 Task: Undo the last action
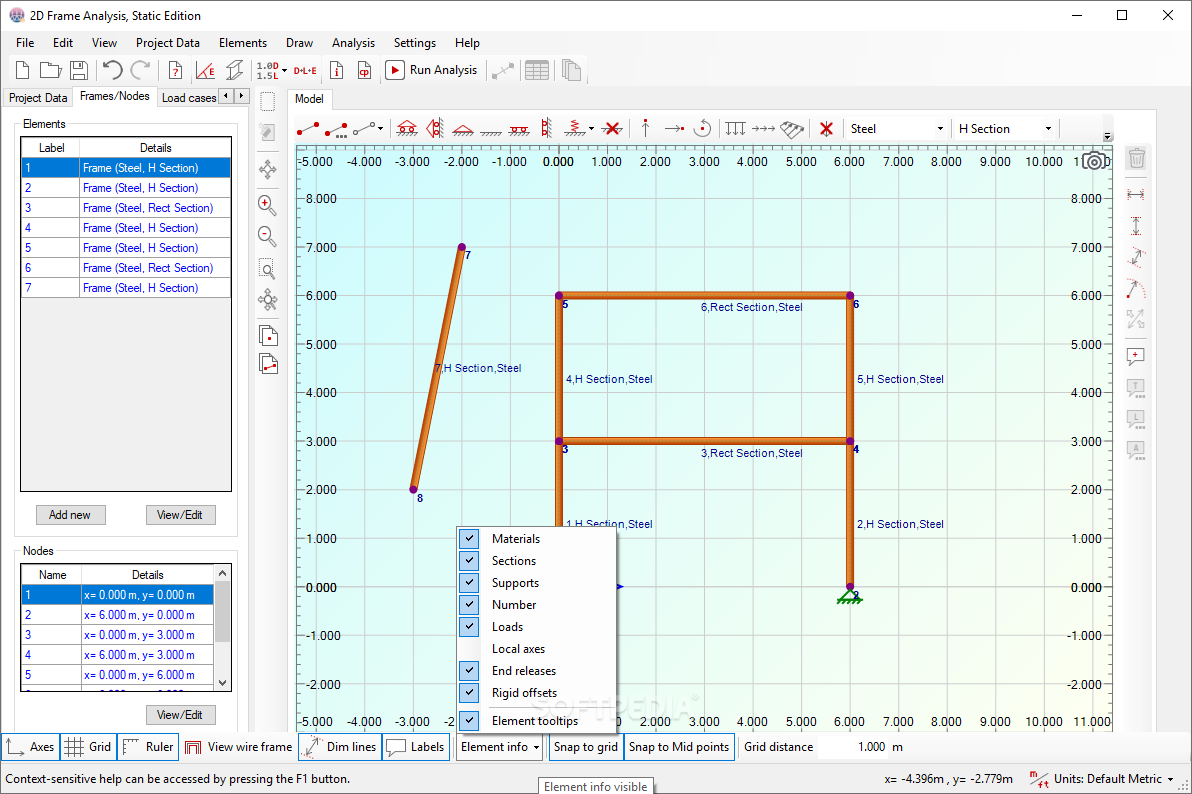[x=113, y=70]
